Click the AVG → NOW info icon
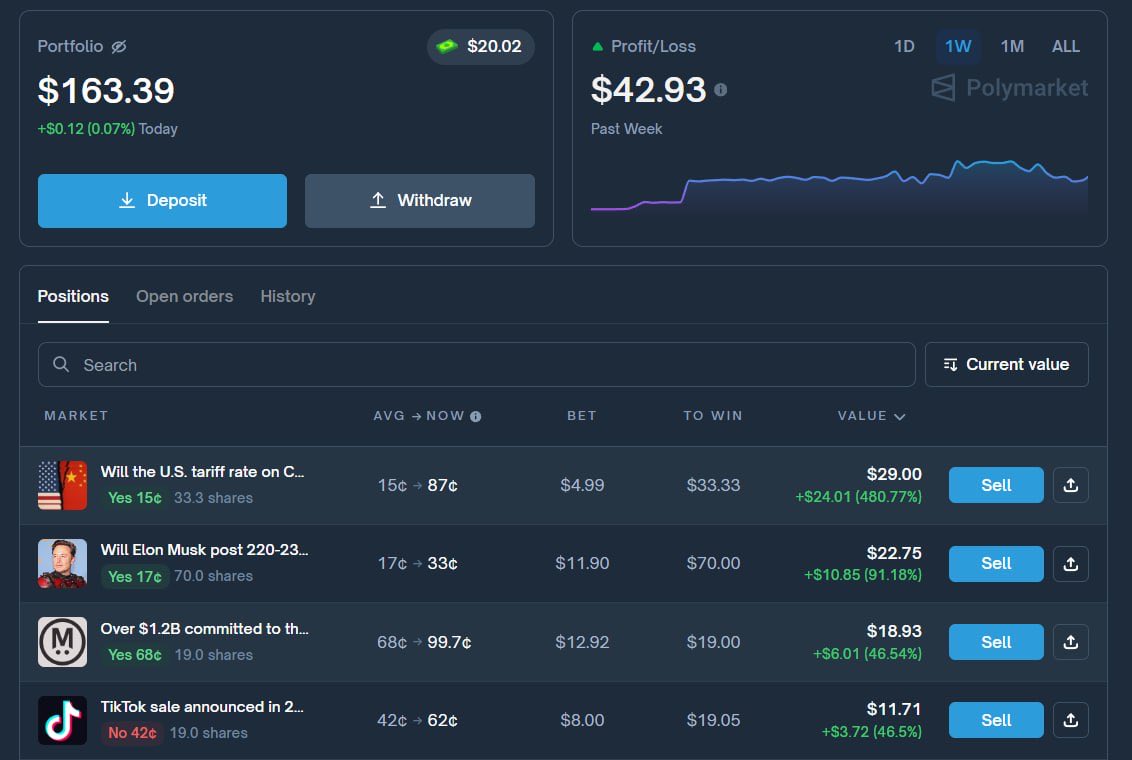This screenshot has width=1132, height=760. 476,416
